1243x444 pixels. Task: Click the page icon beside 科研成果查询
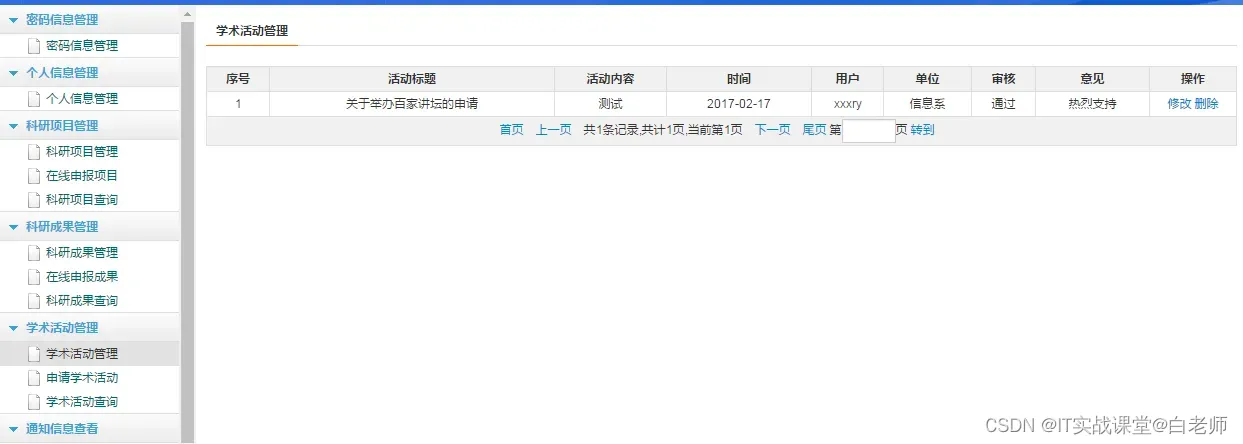pyautogui.click(x=34, y=301)
